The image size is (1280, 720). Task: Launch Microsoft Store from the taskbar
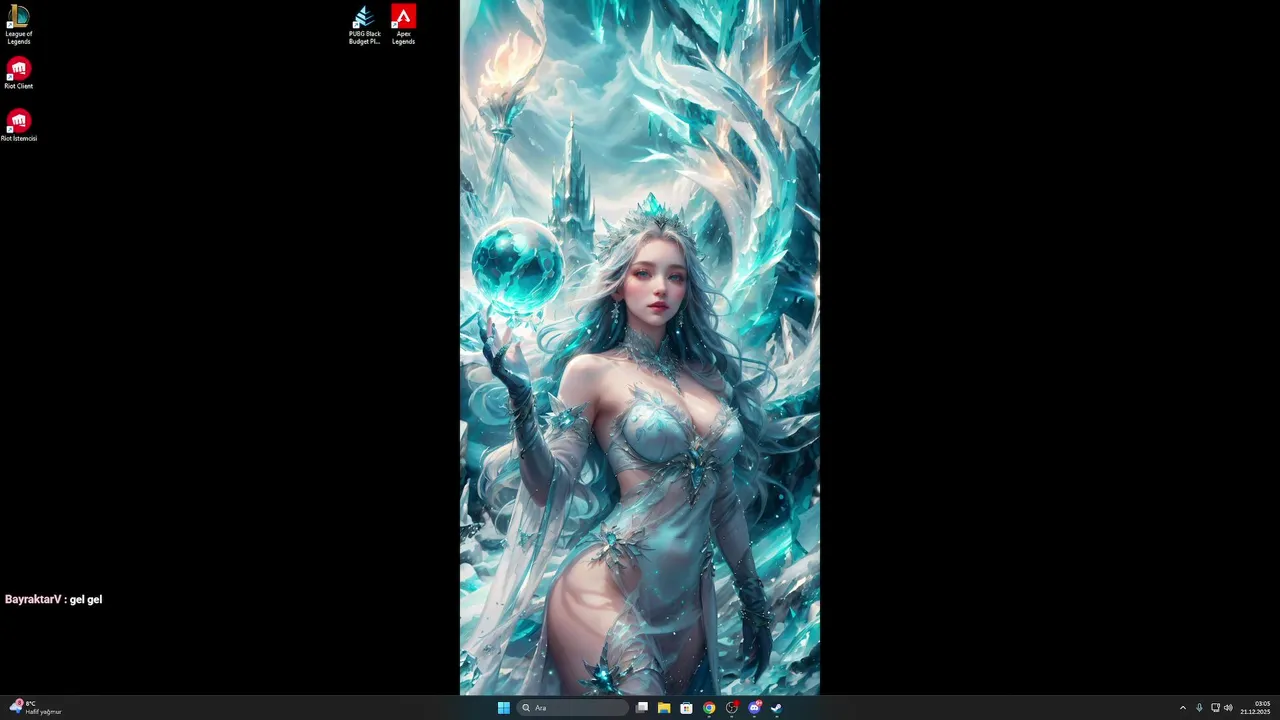[686, 708]
